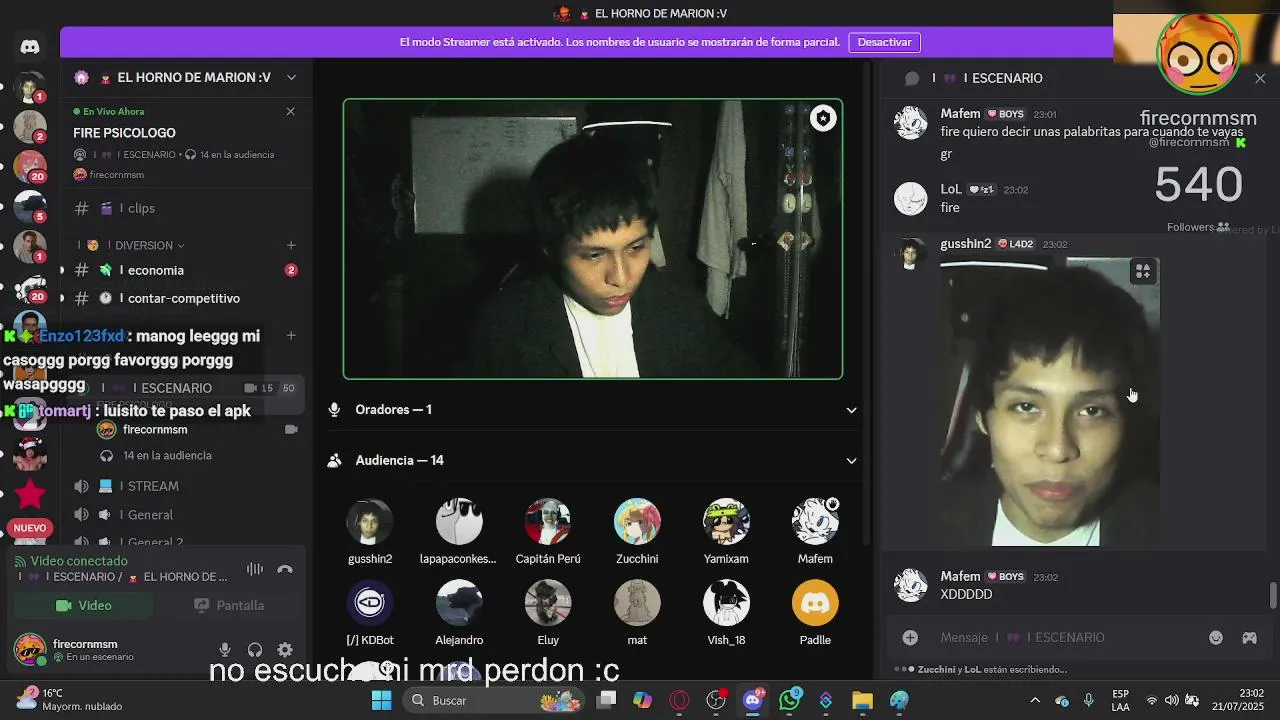Click firecornmsm user panel avatar

click(x=30, y=650)
